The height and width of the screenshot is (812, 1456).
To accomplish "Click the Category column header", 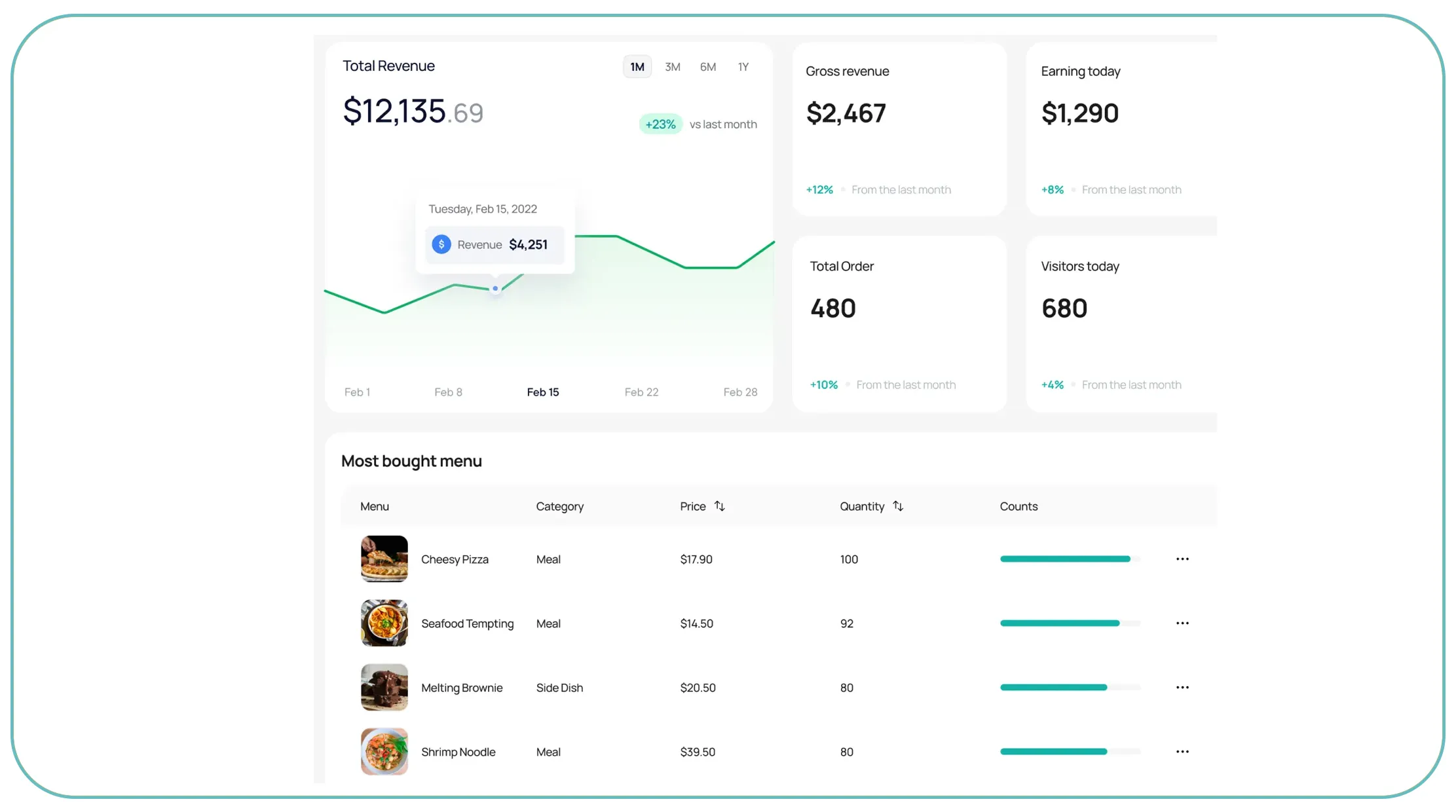I will pyautogui.click(x=560, y=506).
